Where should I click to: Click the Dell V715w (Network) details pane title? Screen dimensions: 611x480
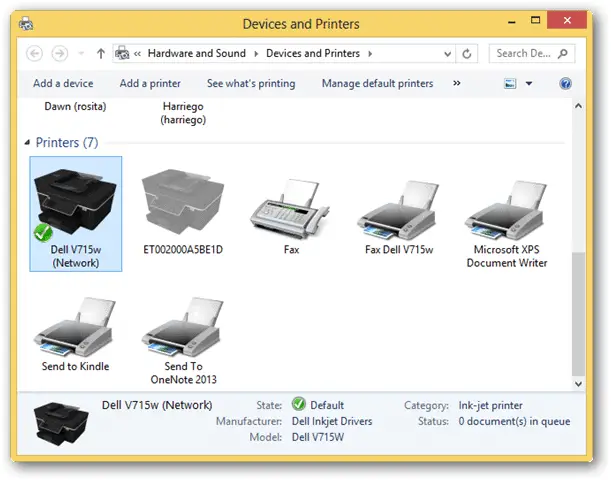pos(157,405)
